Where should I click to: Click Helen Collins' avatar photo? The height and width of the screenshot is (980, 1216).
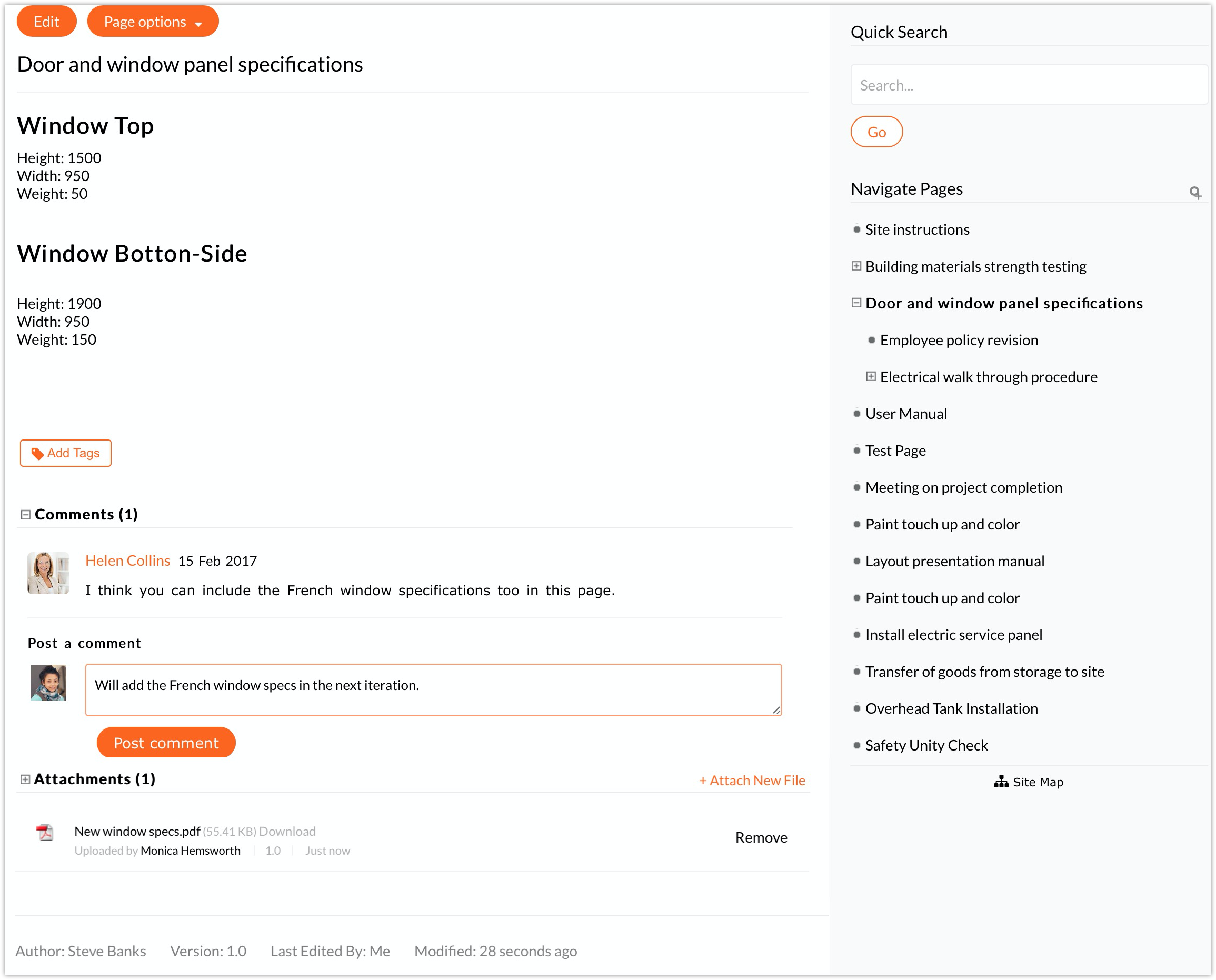(x=48, y=573)
